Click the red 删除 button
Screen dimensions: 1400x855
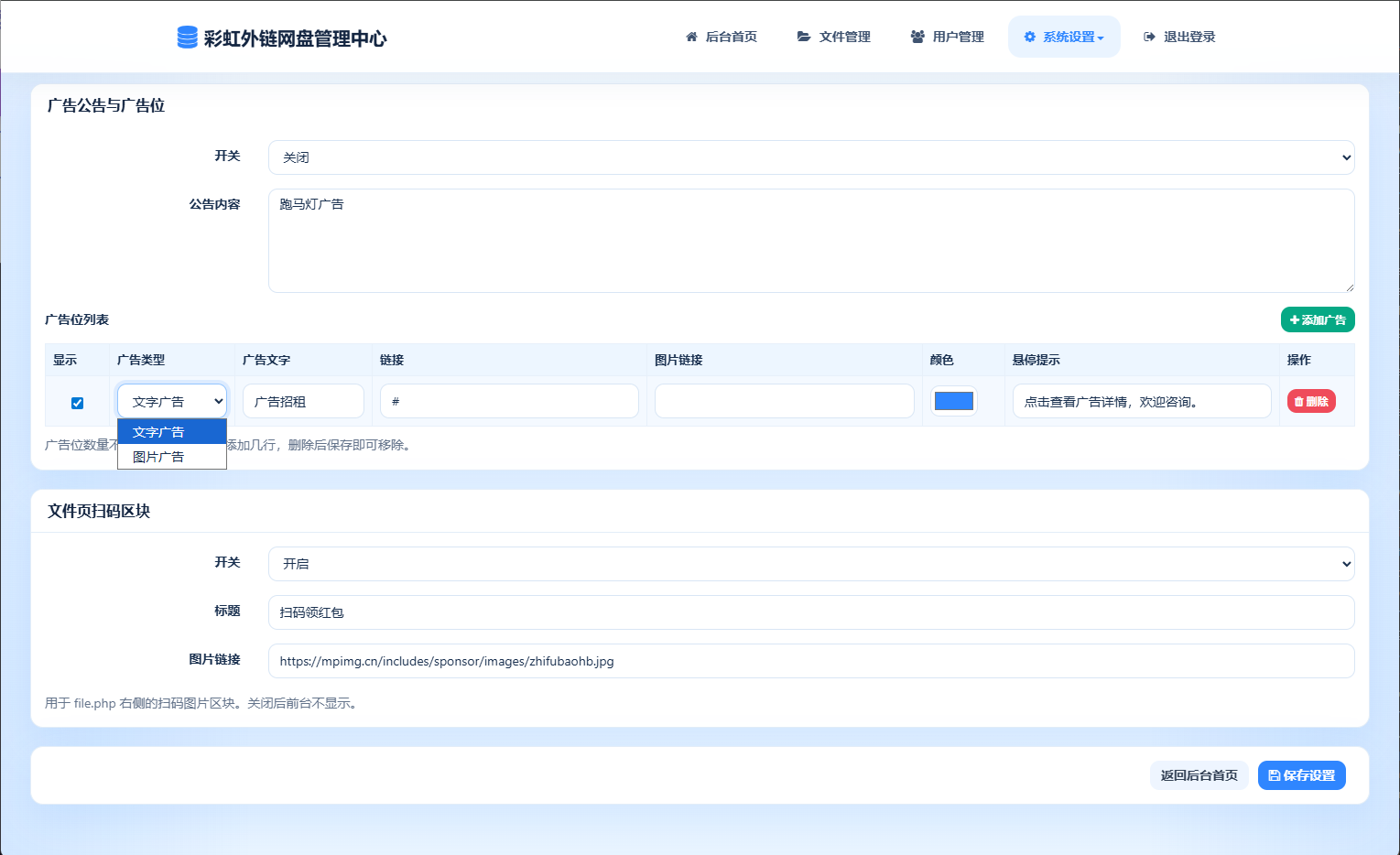pyautogui.click(x=1311, y=401)
